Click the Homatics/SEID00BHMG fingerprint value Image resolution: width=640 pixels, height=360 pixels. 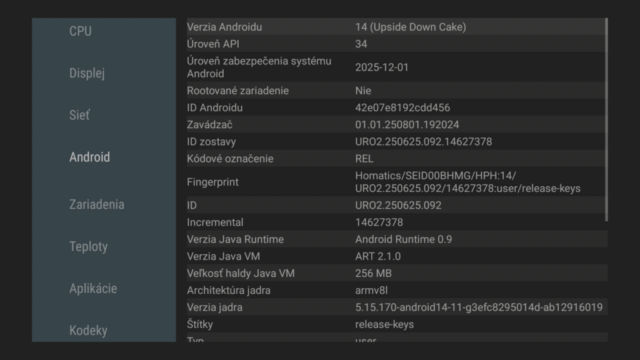468,182
